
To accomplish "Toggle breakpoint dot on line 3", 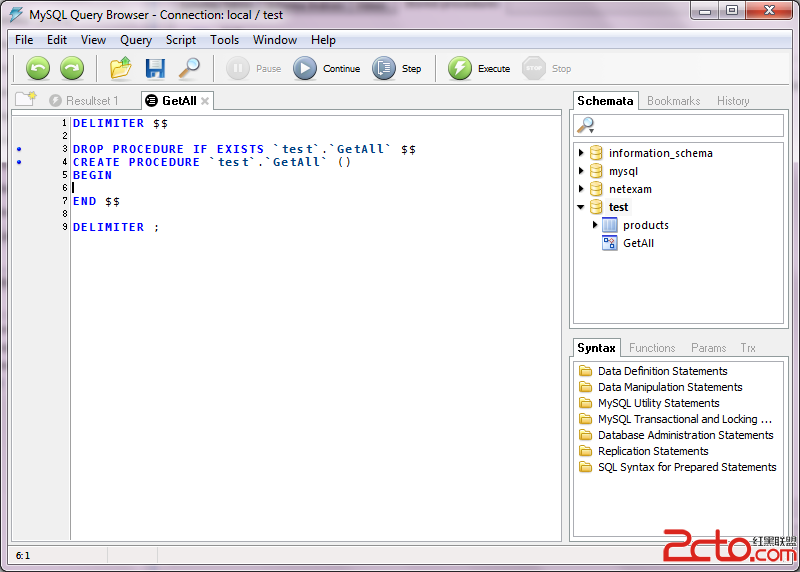I will (19, 150).
